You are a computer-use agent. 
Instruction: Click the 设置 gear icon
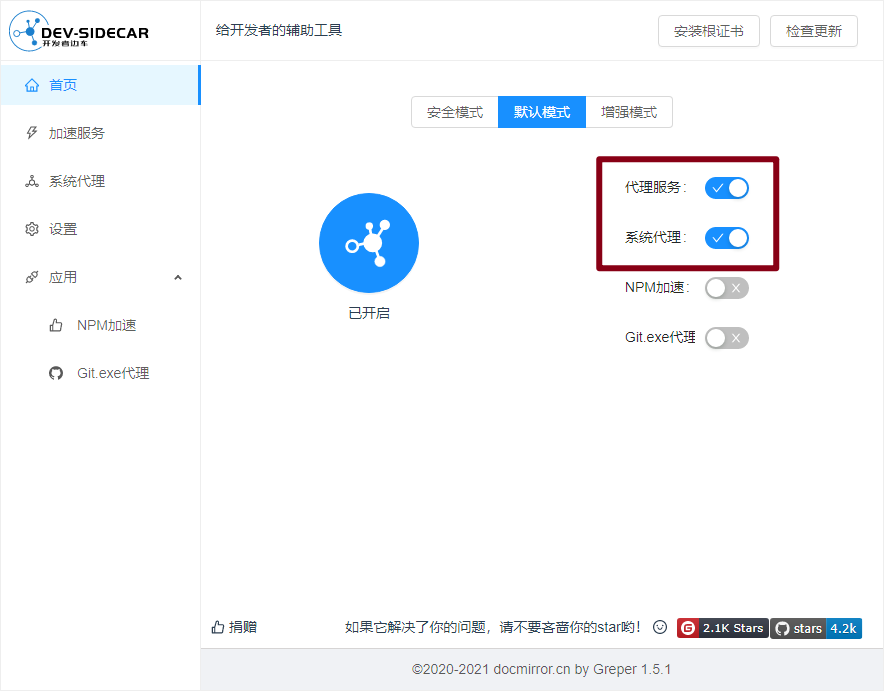click(32, 229)
